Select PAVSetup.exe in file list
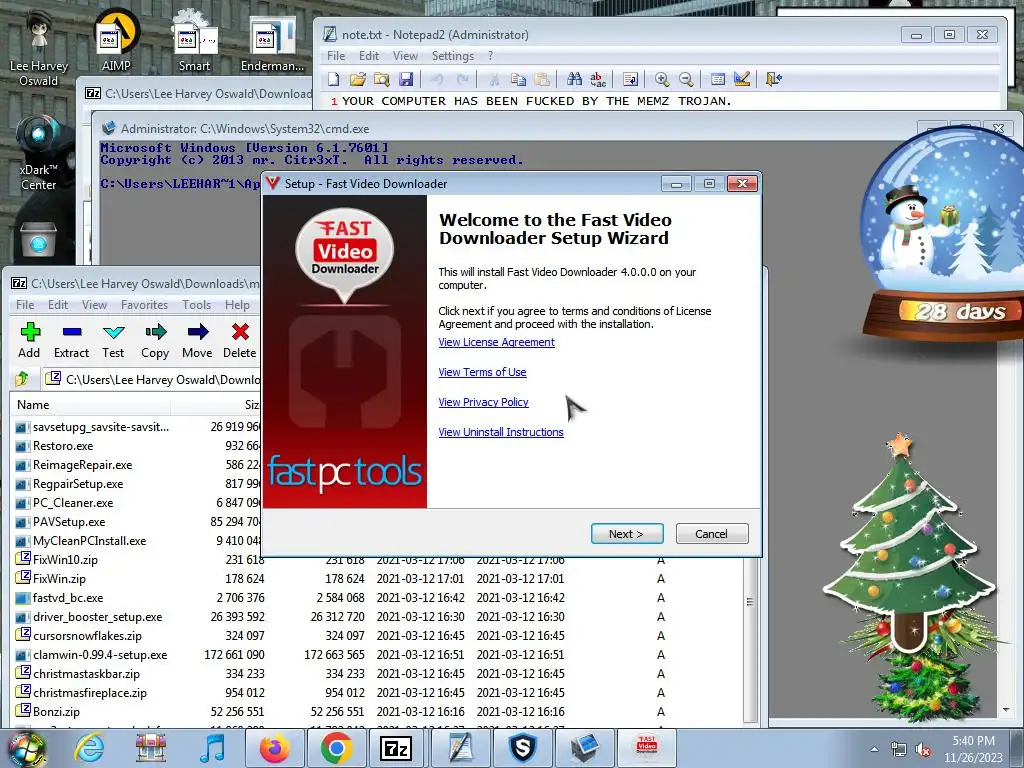This screenshot has height=768, width=1024. pyautogui.click(x=69, y=522)
